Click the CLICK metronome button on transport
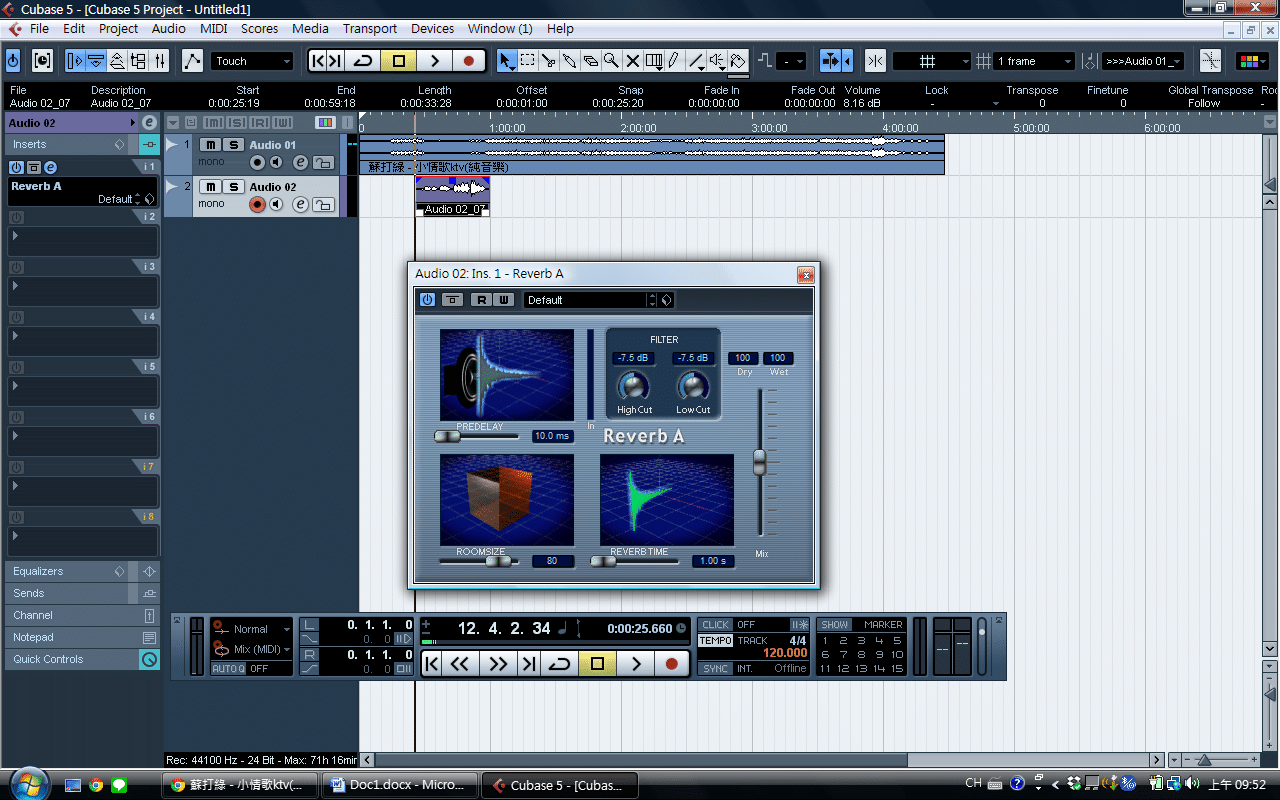Viewport: 1280px width, 800px height. point(715,625)
